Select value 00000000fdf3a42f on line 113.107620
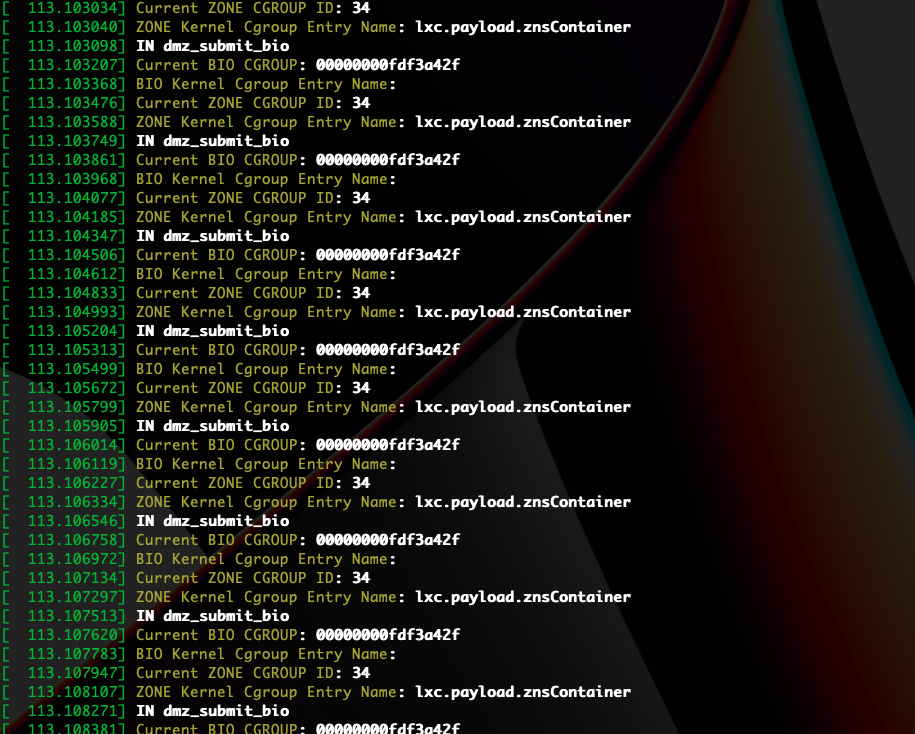Screen dimensions: 915x734 pyautogui.click(x=387, y=635)
